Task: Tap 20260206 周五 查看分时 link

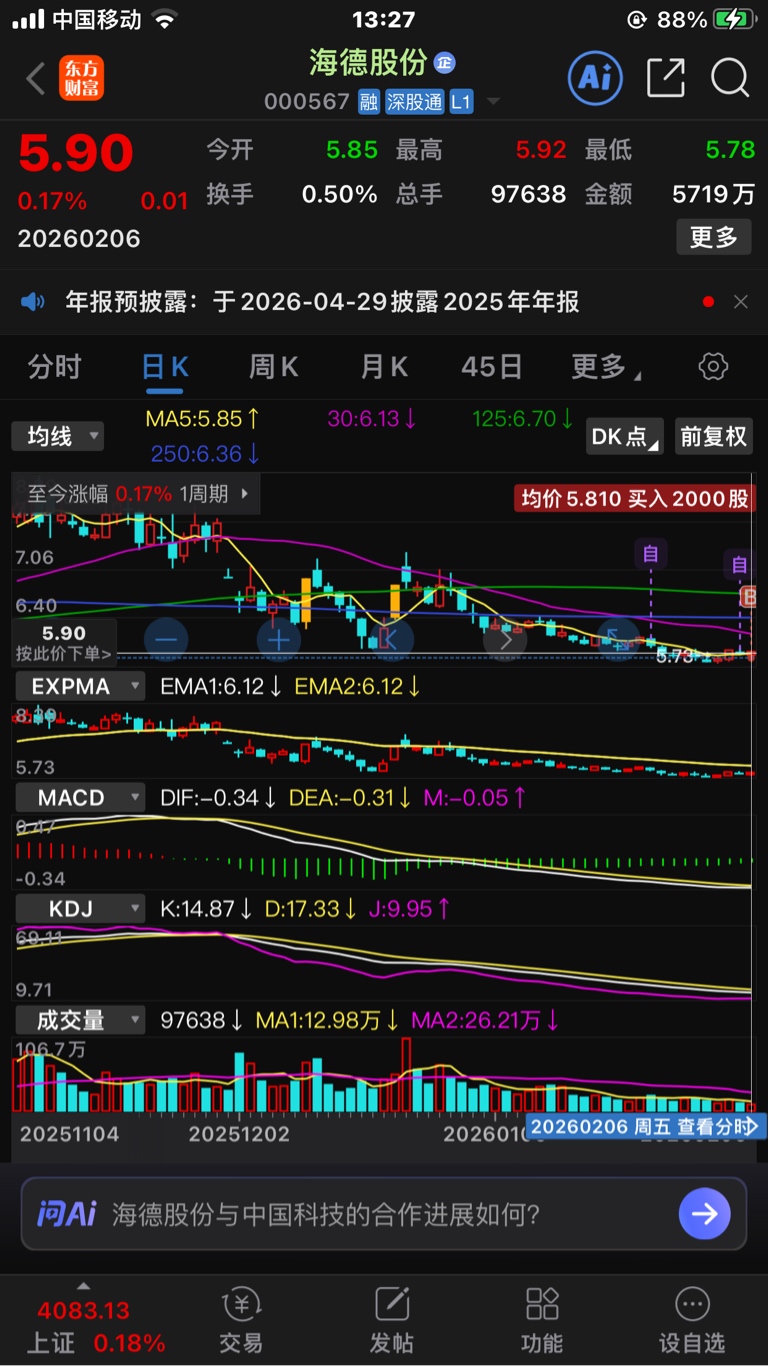Action: point(645,1126)
